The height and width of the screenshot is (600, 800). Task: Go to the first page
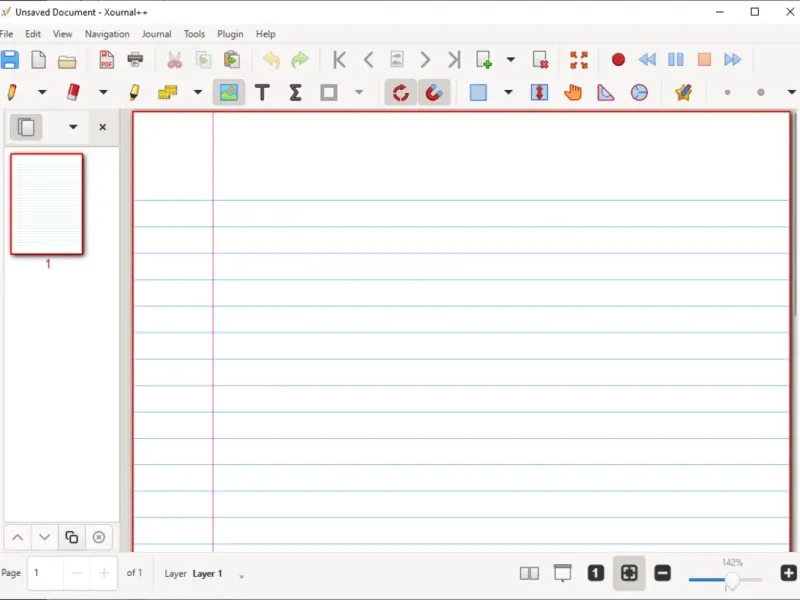point(339,60)
